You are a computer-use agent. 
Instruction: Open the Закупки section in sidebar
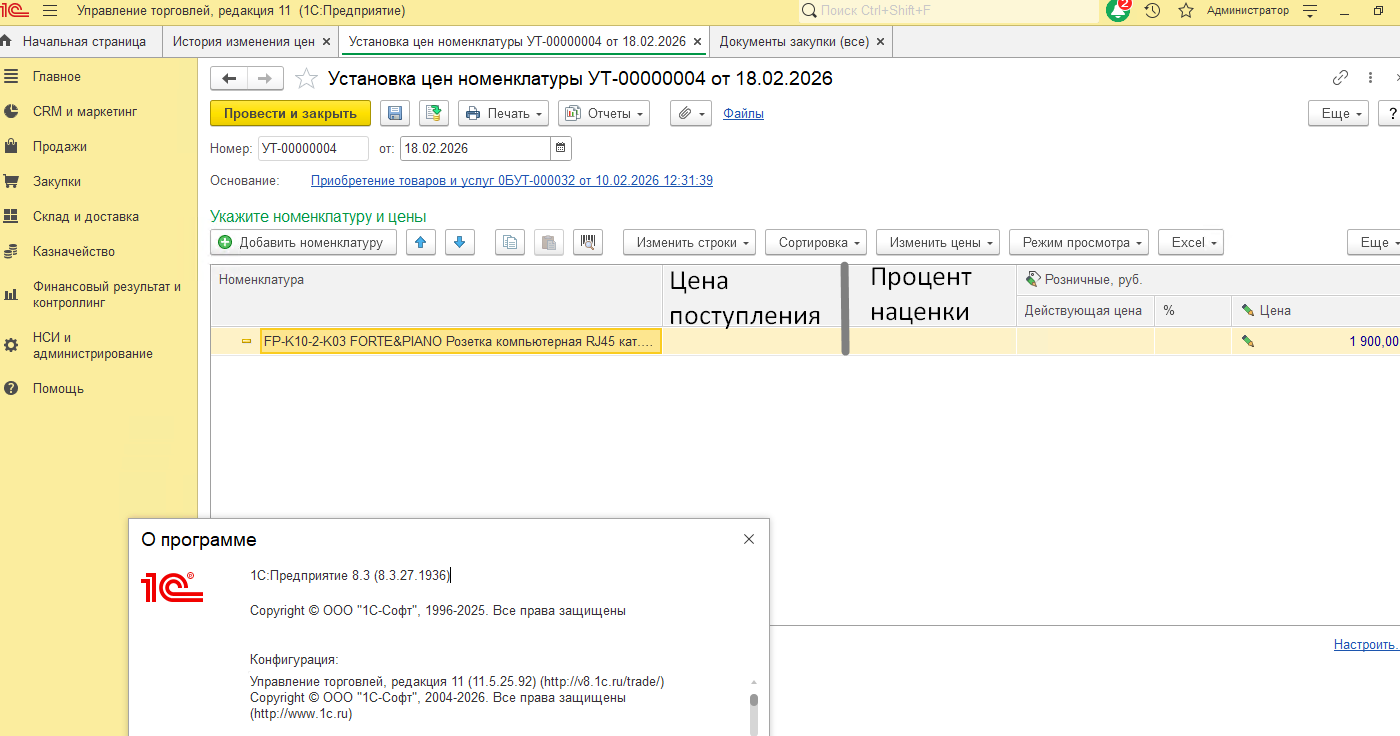pos(57,182)
